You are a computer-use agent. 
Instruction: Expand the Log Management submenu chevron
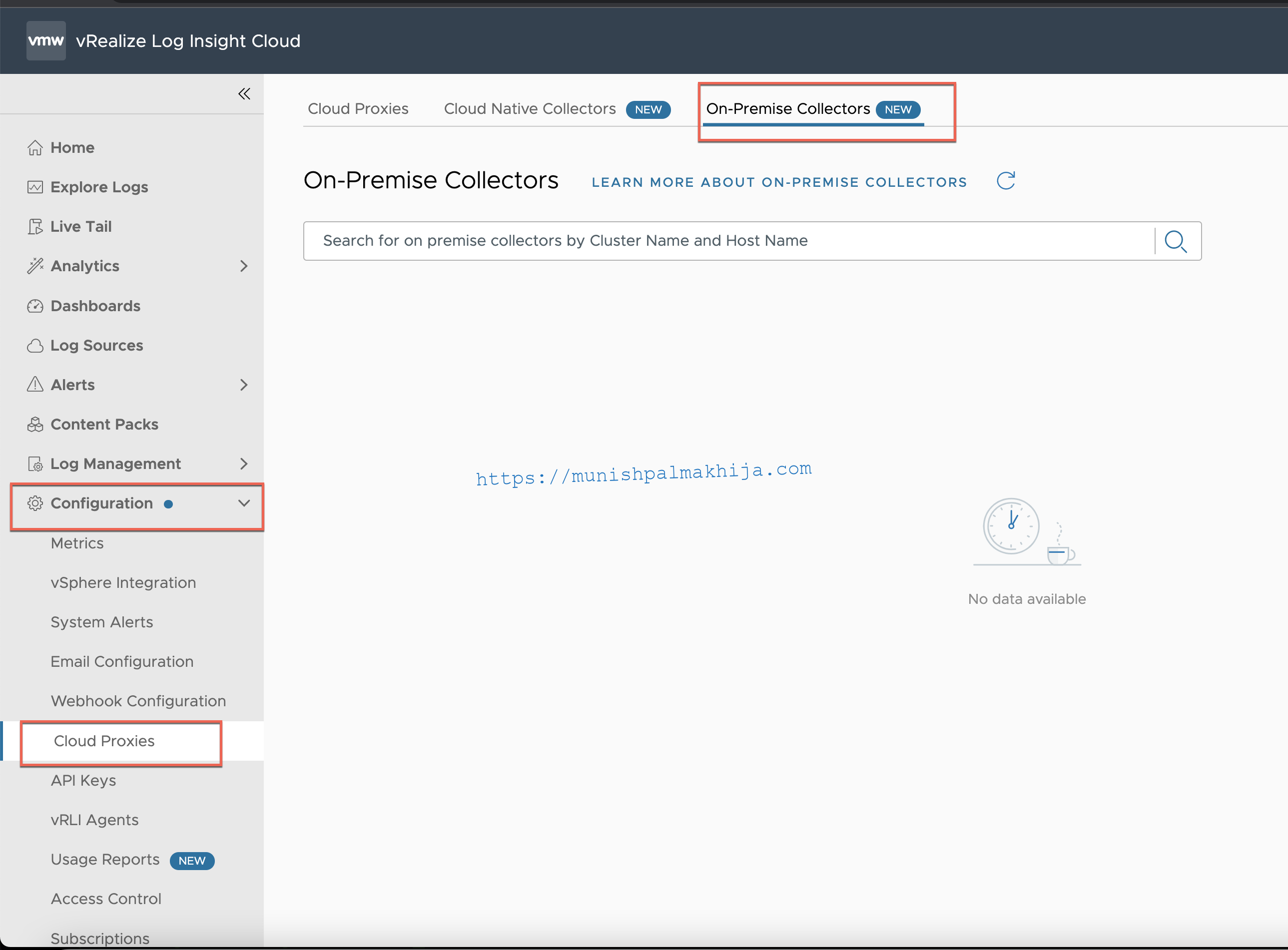point(244,464)
